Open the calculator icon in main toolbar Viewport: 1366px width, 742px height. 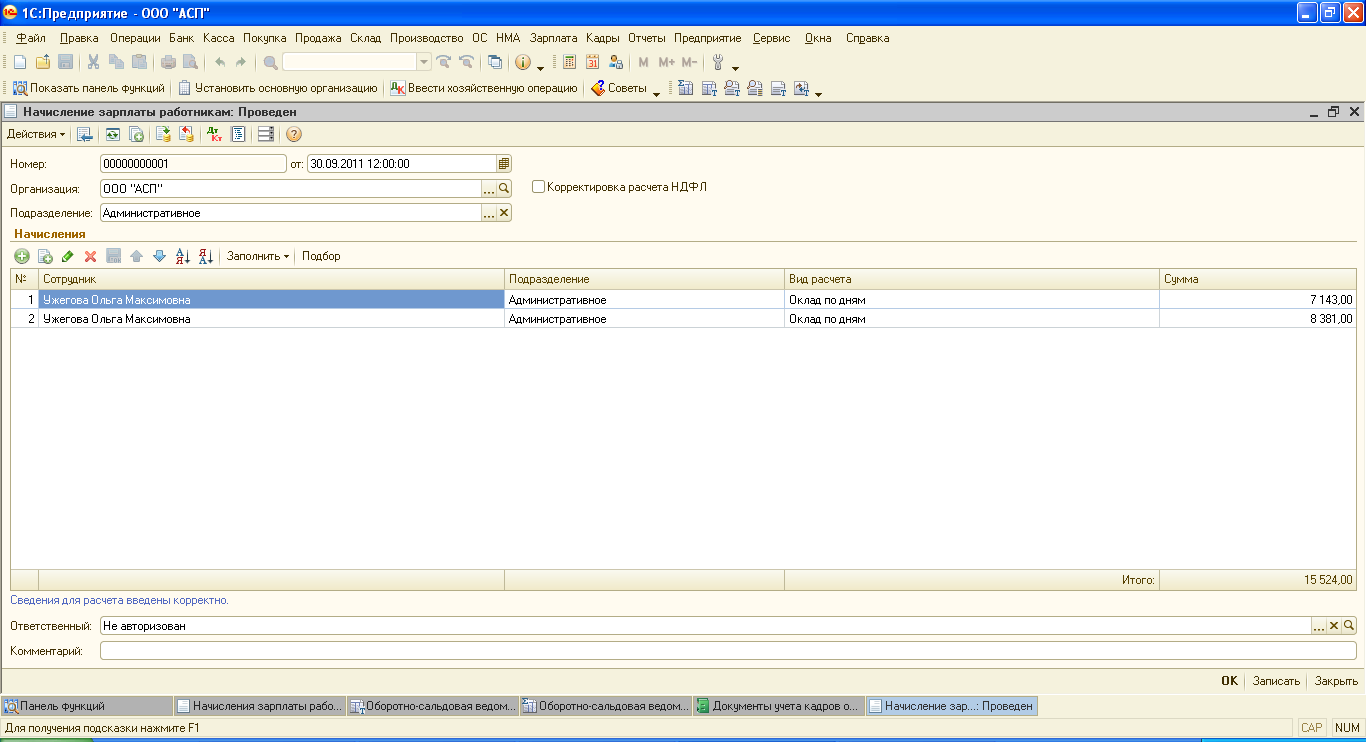point(570,62)
